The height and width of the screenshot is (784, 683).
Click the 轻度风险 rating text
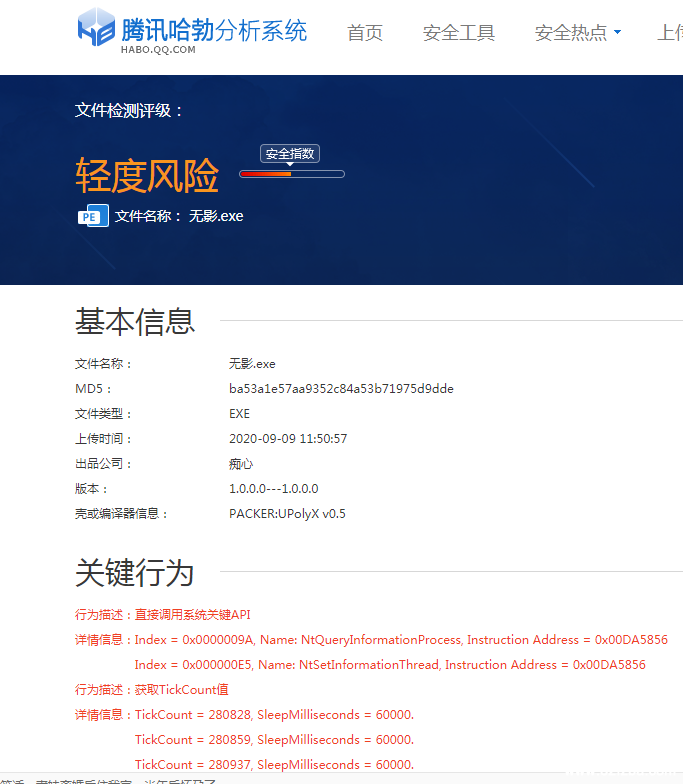point(147,177)
